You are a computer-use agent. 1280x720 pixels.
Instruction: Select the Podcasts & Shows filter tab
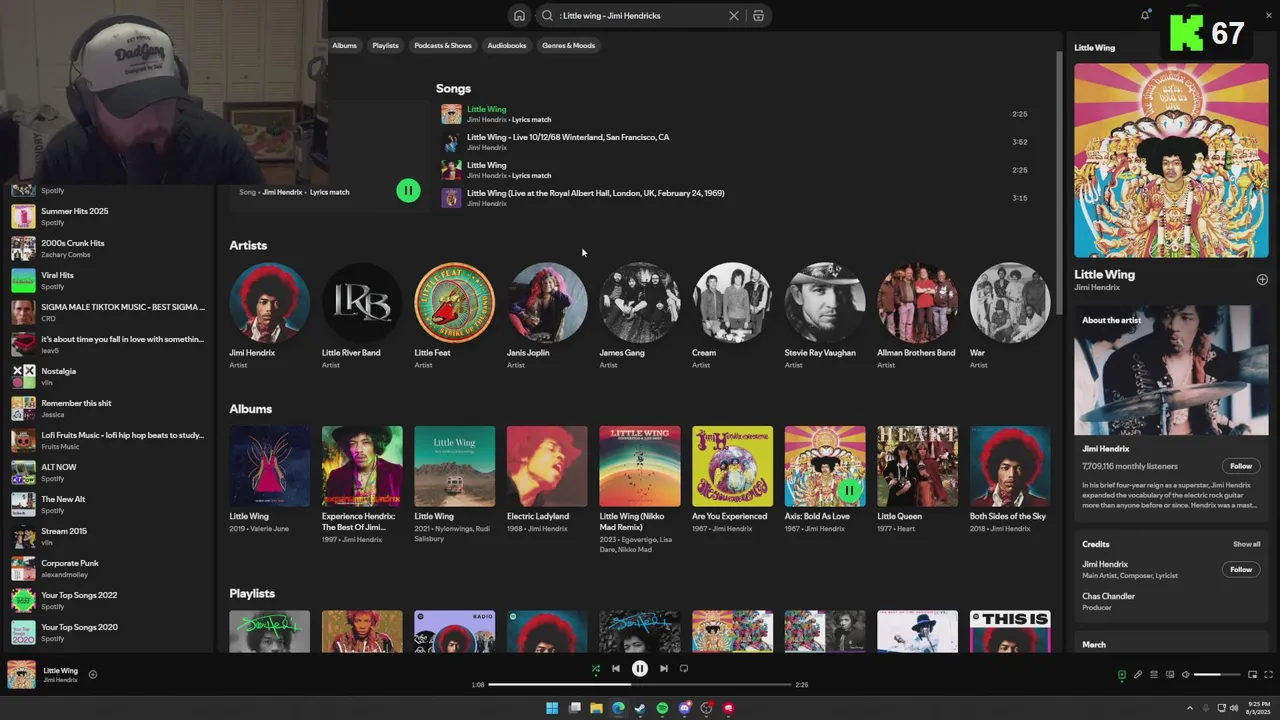(x=443, y=45)
